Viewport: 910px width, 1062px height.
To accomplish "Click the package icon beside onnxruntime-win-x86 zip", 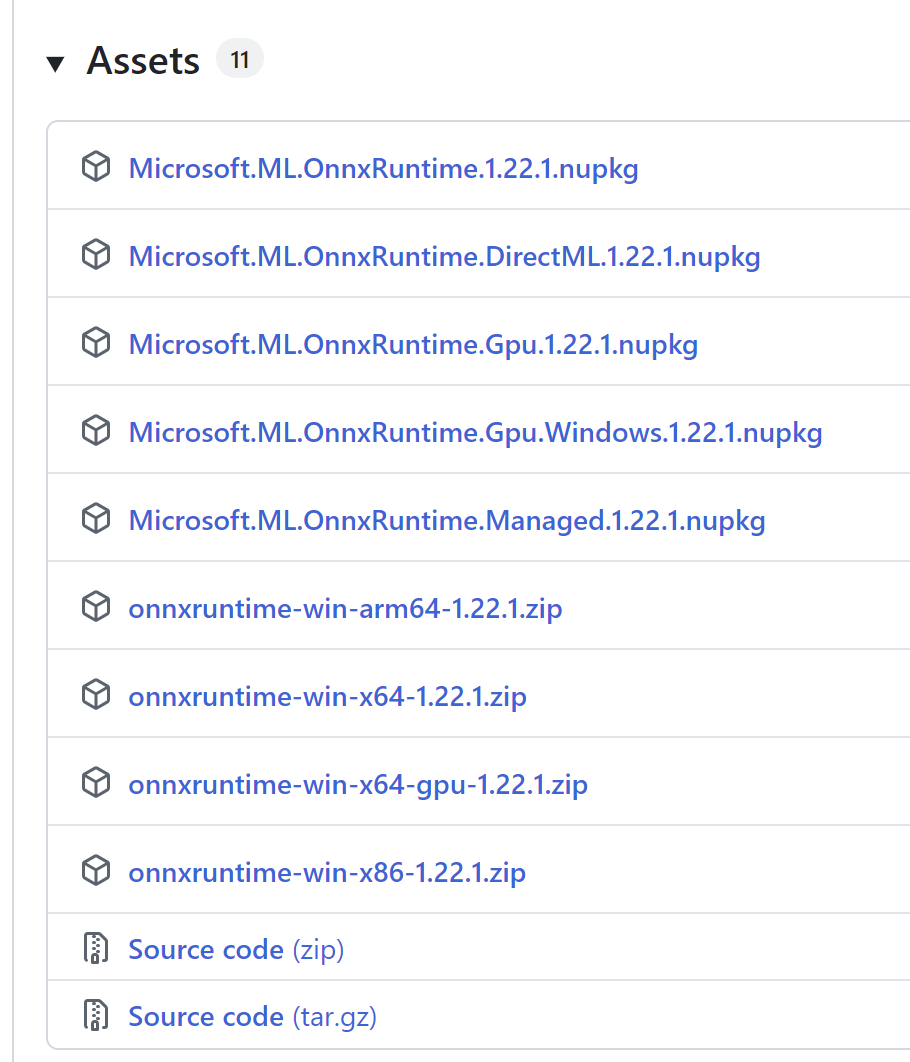I will [95, 870].
